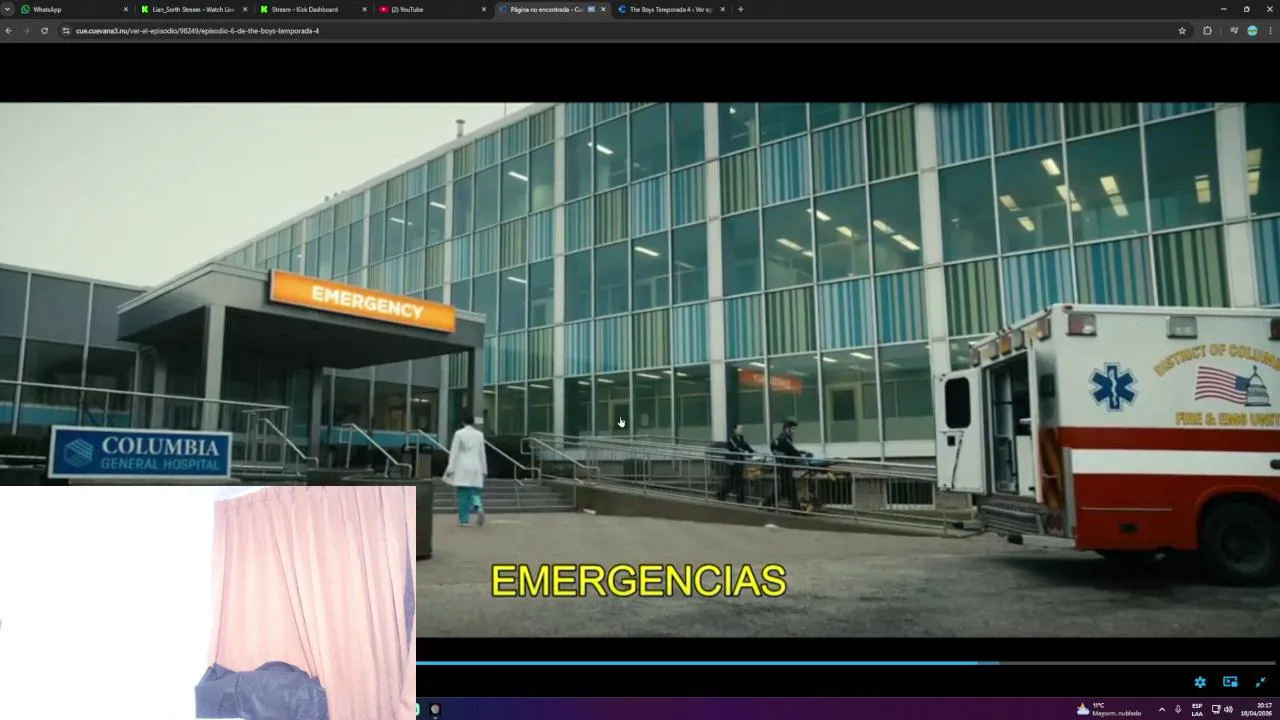Open the network status tray icon
Viewport: 1280px width, 720px height.
1216,709
